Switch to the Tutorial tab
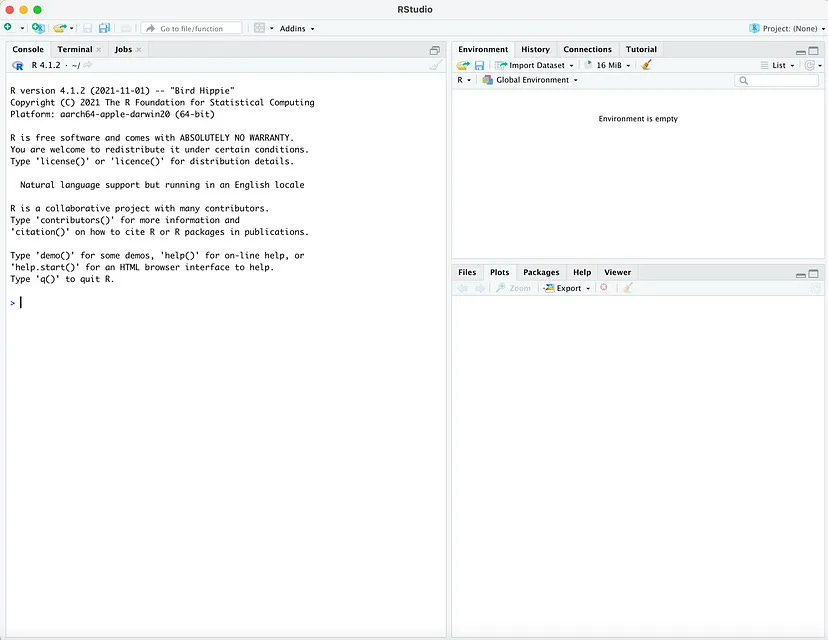 tap(641, 49)
